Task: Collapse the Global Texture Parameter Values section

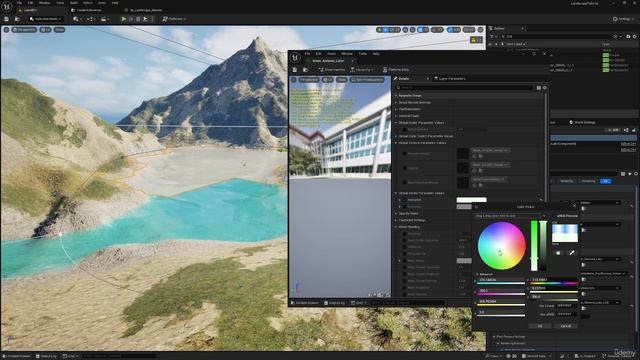Action: point(396,143)
